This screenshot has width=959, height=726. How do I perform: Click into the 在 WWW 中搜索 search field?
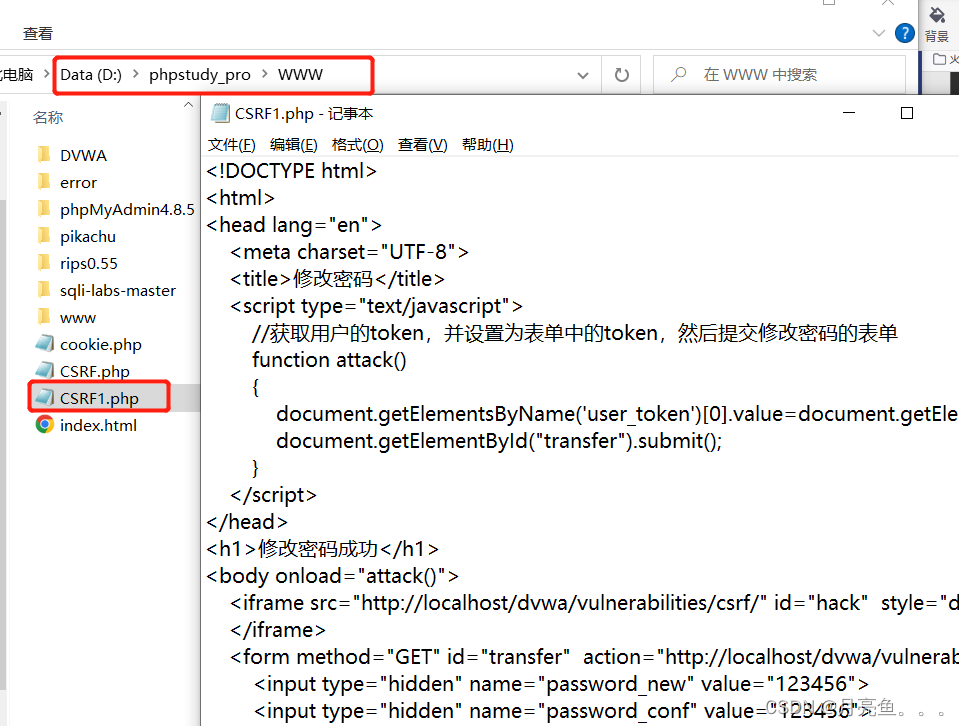tap(779, 75)
